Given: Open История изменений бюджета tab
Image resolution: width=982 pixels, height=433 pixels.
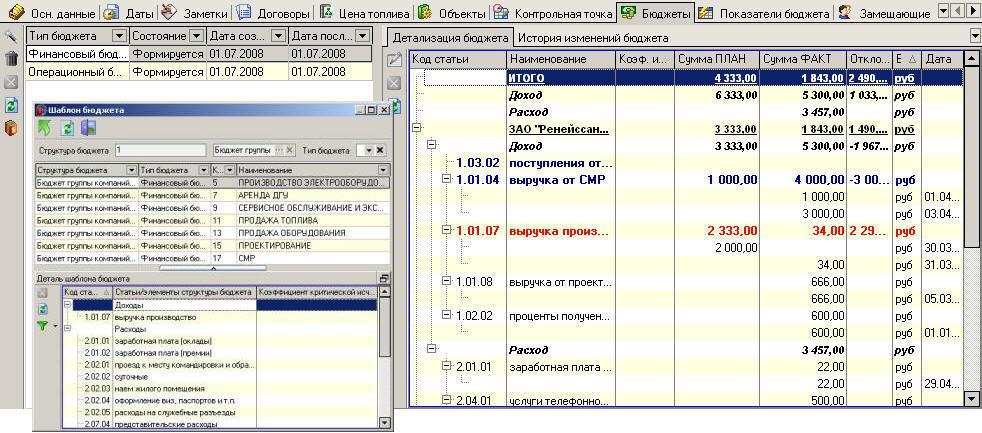Looking at the screenshot, I should tap(593, 38).
